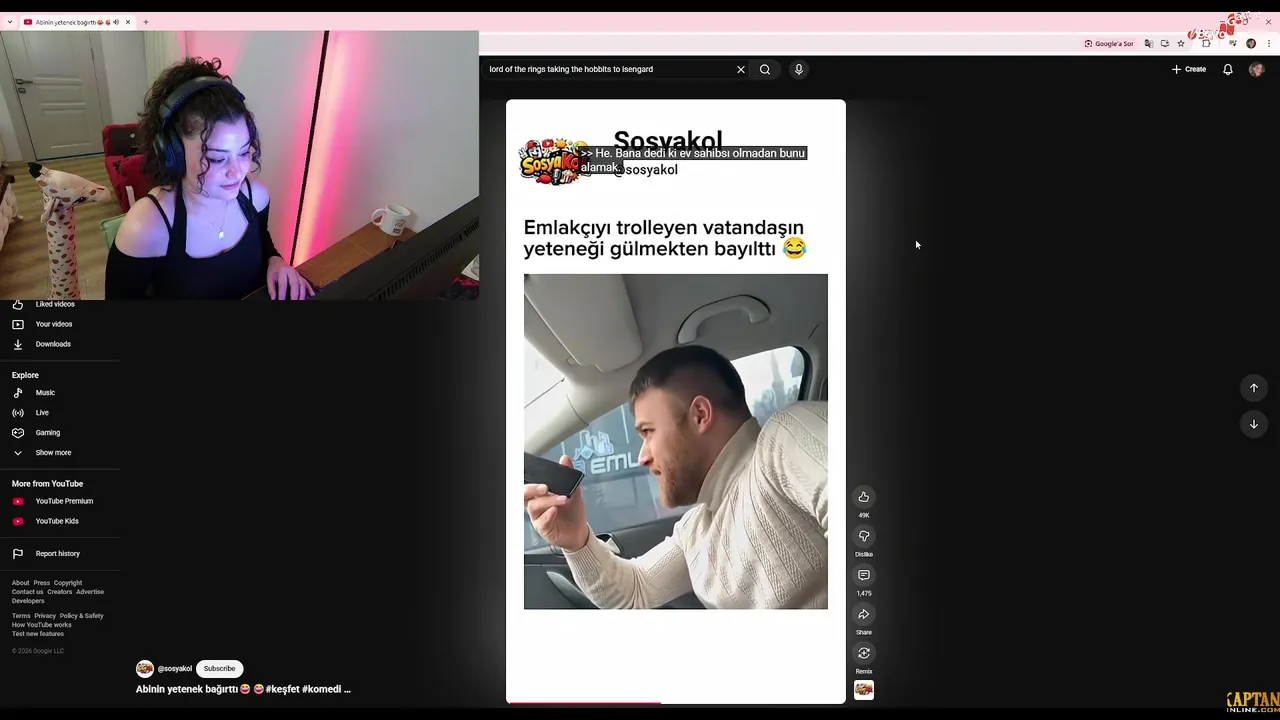1280x720 pixels.
Task: Click the Policy & Safety footer link
Action: pos(81,616)
